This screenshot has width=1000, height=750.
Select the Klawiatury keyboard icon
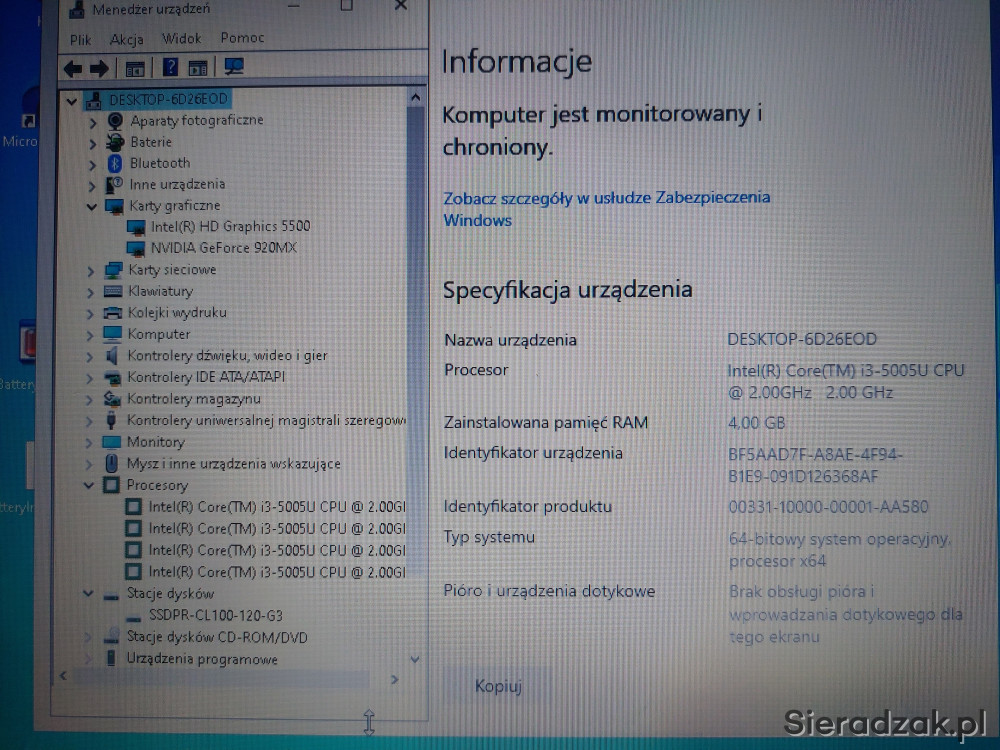[113, 291]
